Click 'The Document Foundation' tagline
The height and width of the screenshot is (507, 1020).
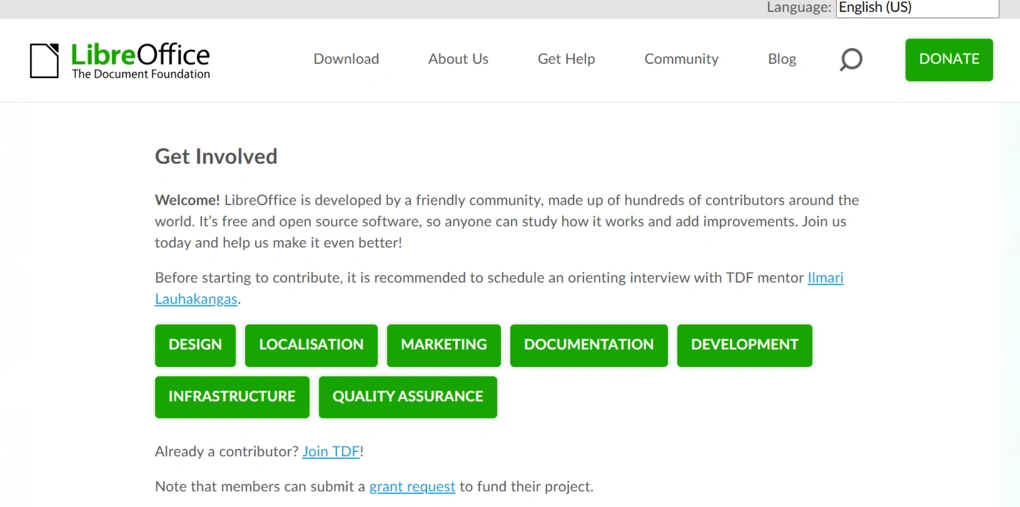141,74
